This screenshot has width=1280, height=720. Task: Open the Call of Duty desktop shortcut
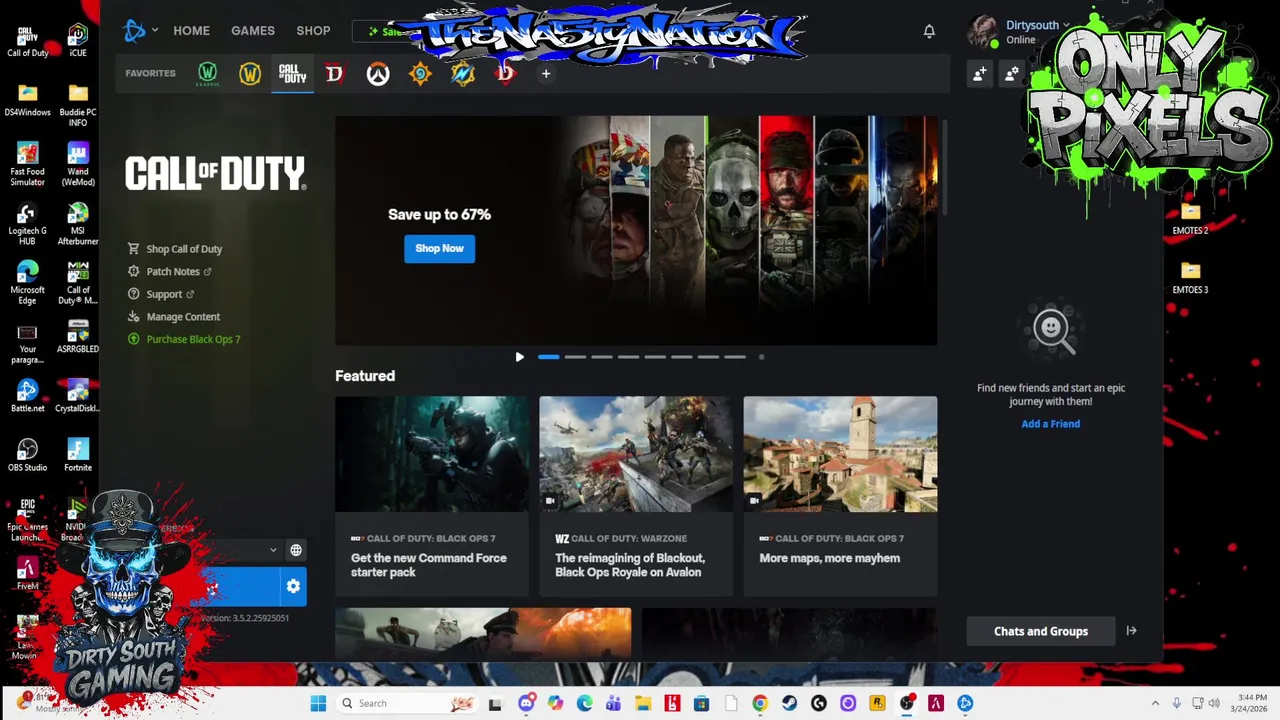click(28, 41)
